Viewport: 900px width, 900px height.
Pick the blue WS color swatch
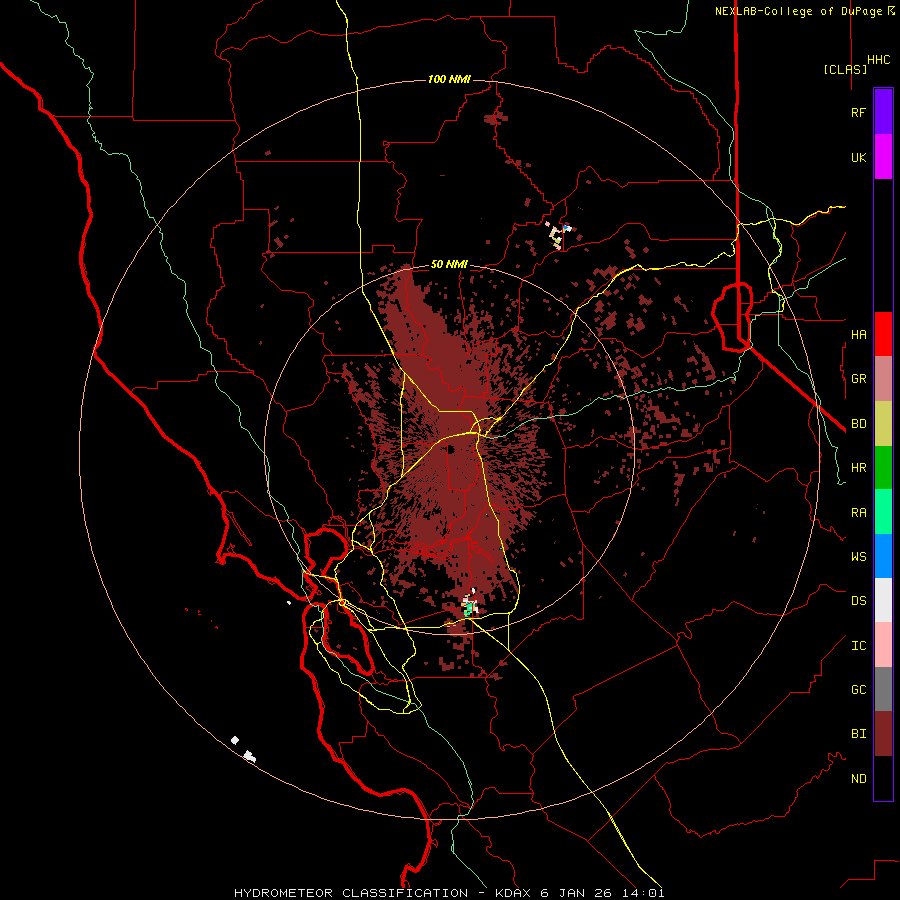tap(883, 556)
